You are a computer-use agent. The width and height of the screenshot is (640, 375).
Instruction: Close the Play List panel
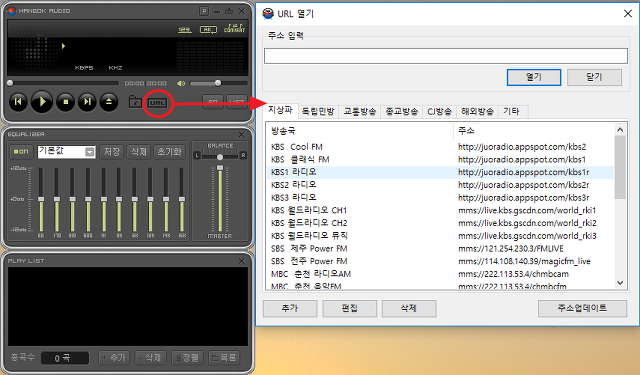[x=242, y=261]
